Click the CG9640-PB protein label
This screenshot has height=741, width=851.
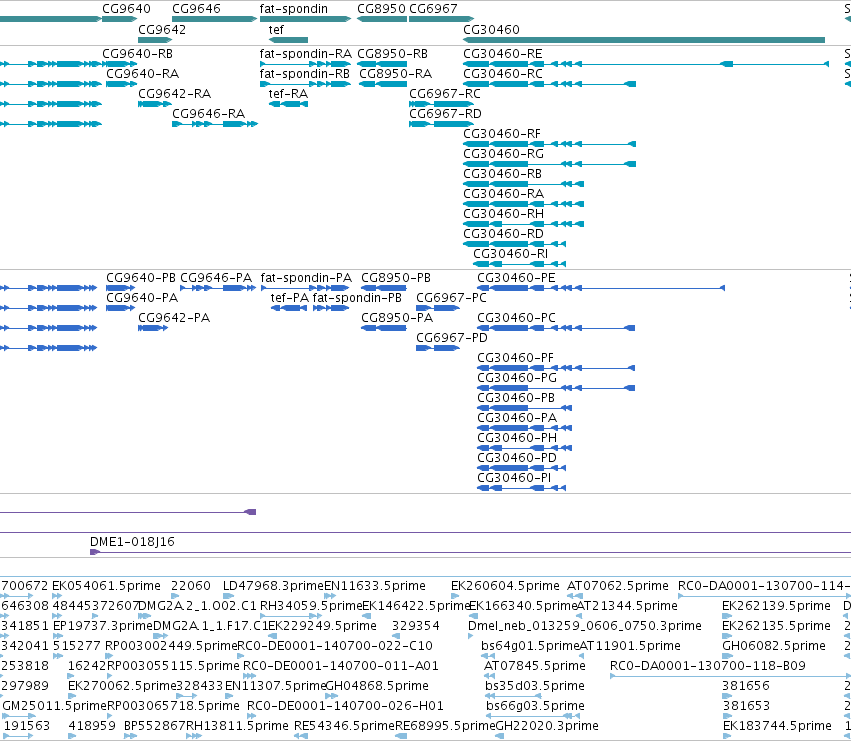click(141, 277)
